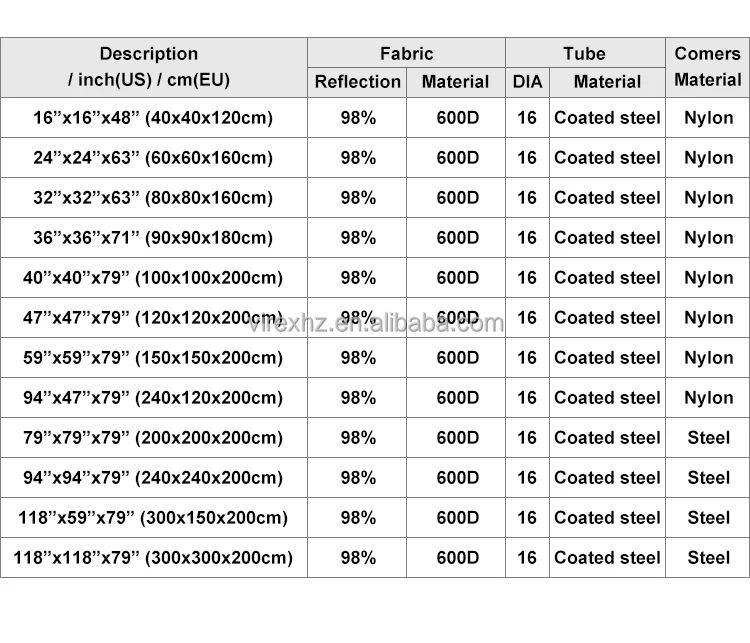Click the 98% reflection value for 24”x24”x63”
The width and height of the screenshot is (750, 643).
tap(357, 158)
